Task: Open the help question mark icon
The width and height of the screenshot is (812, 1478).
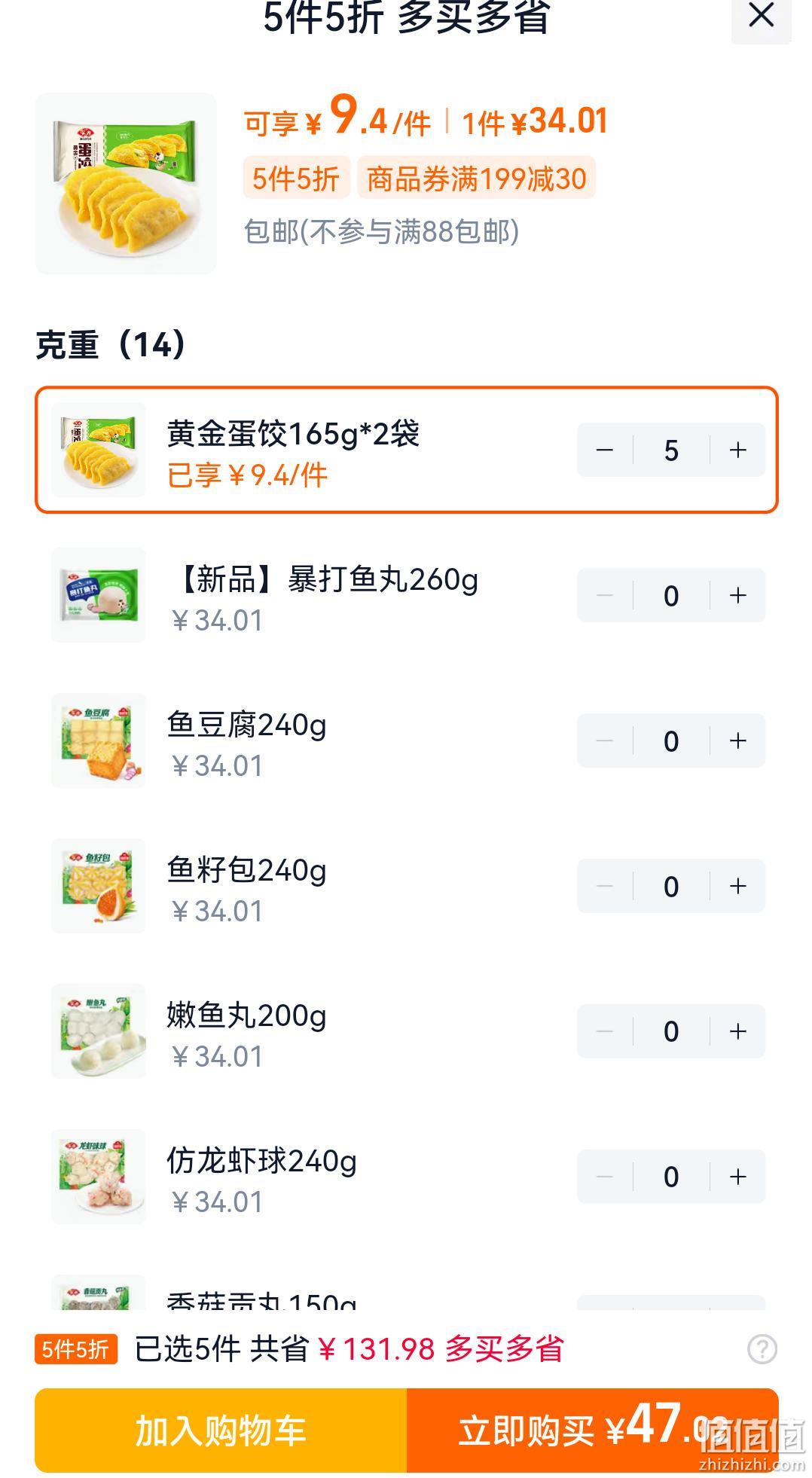Action: click(762, 1348)
